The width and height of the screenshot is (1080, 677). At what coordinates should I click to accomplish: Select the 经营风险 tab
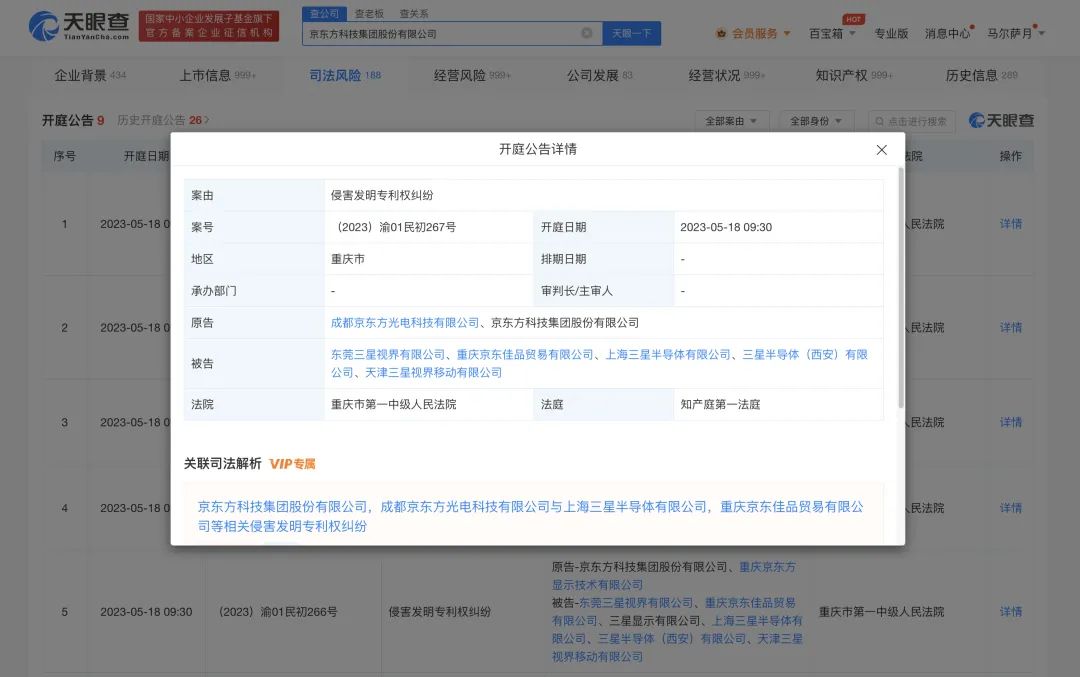(472, 75)
